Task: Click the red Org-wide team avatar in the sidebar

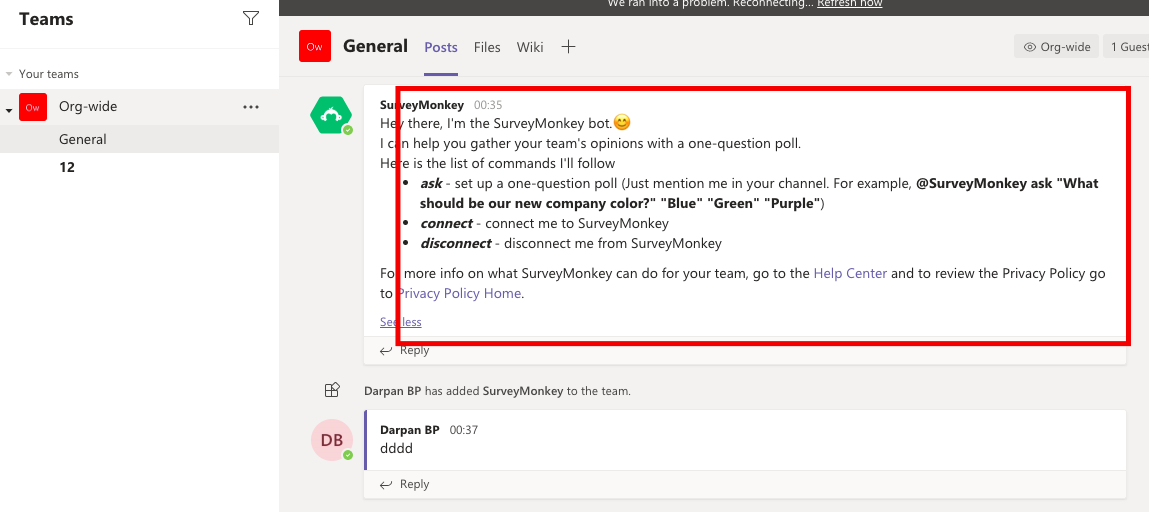Action: pyautogui.click(x=33, y=107)
